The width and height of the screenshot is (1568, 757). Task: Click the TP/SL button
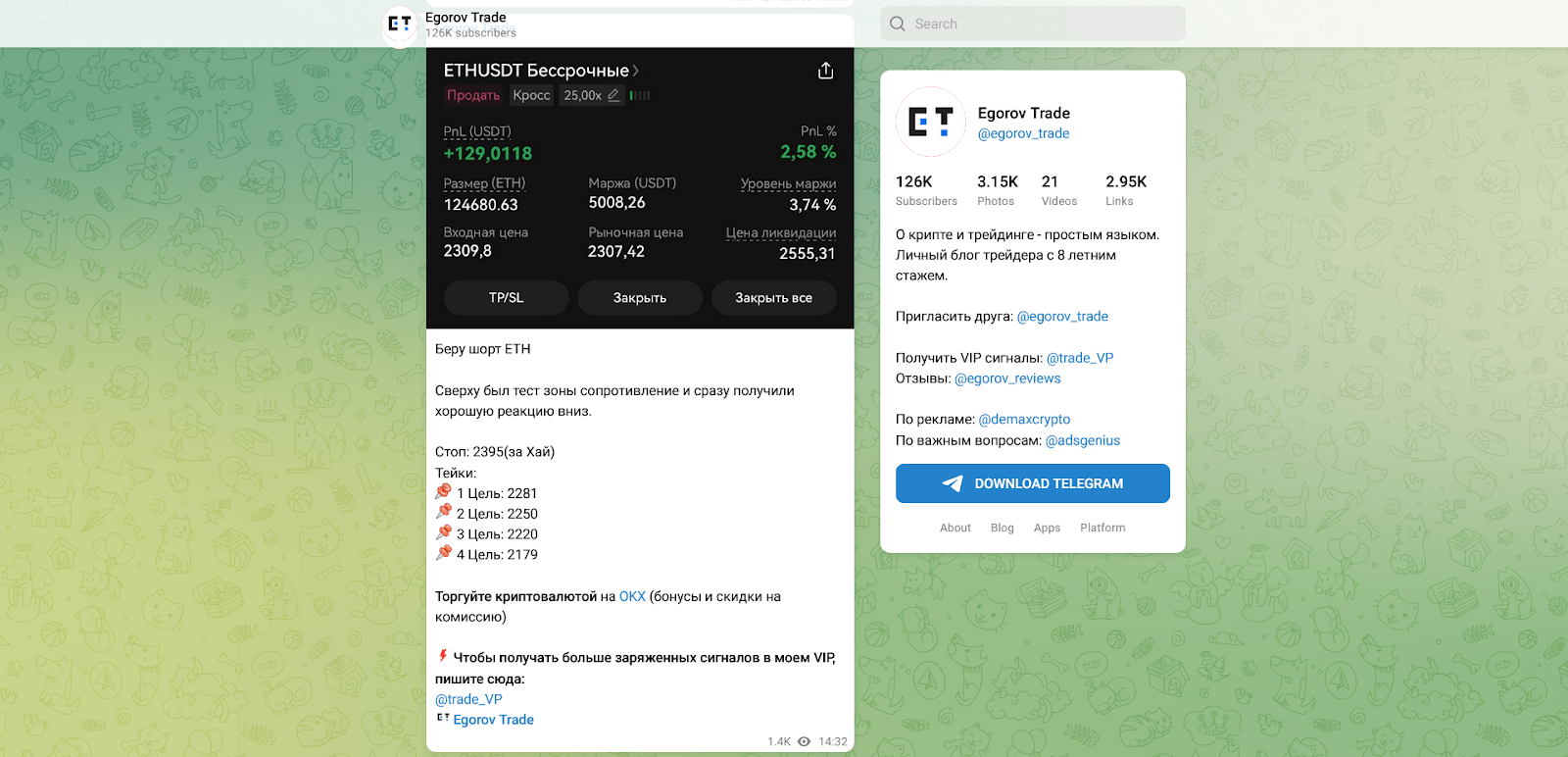click(x=506, y=298)
